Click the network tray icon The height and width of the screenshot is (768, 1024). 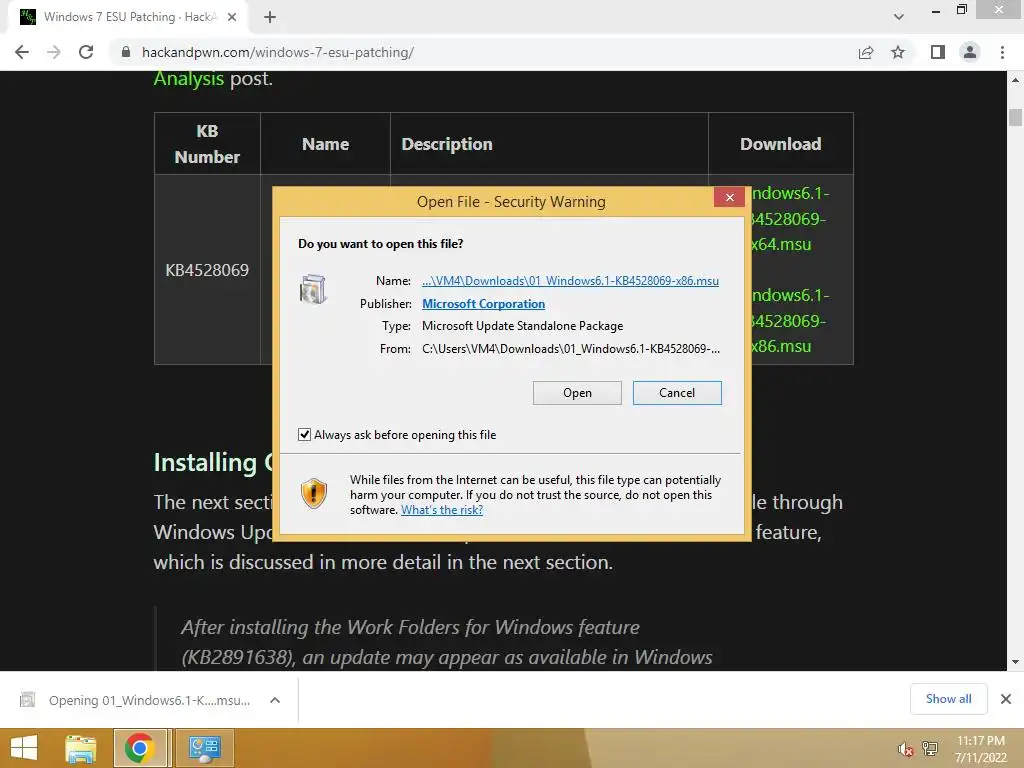[x=929, y=748]
